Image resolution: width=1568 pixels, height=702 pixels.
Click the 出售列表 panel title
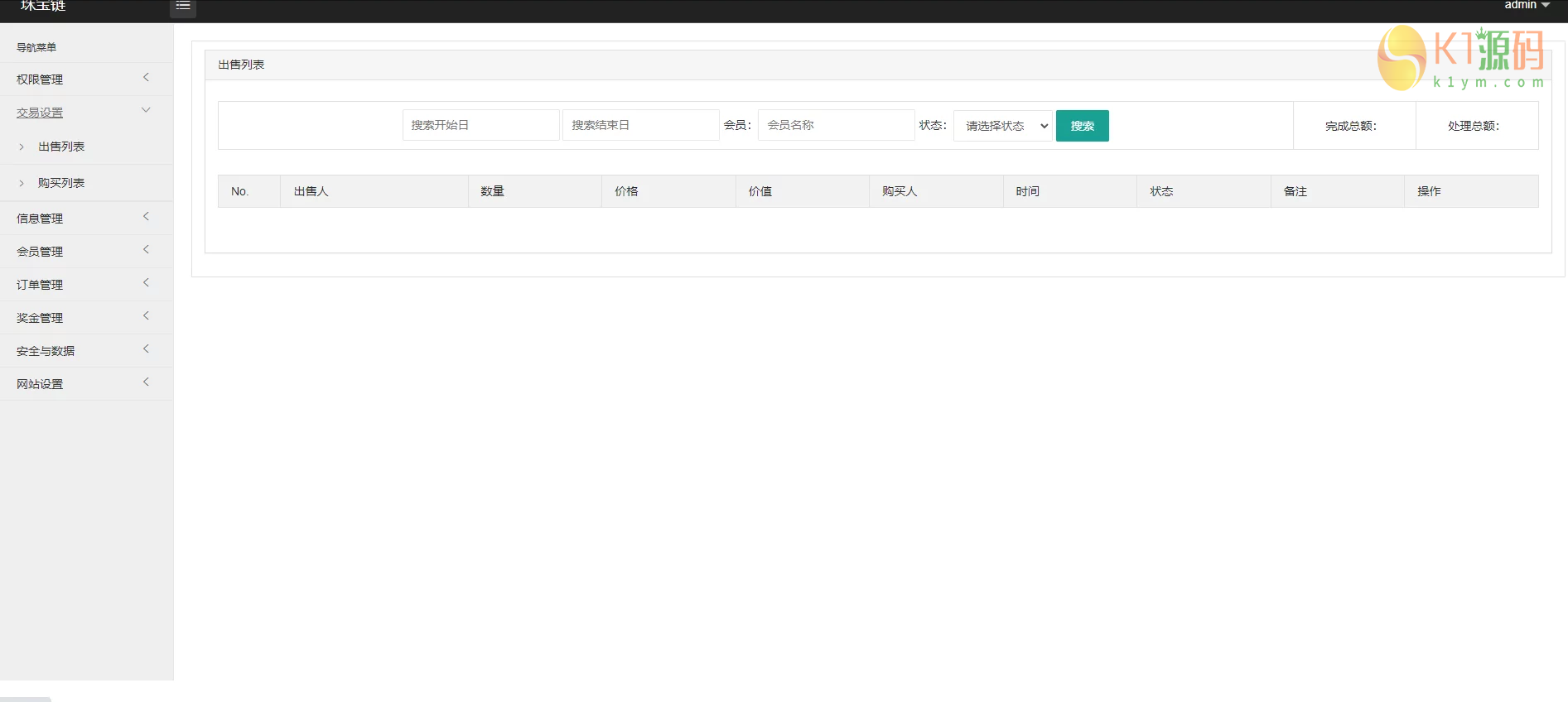point(241,65)
